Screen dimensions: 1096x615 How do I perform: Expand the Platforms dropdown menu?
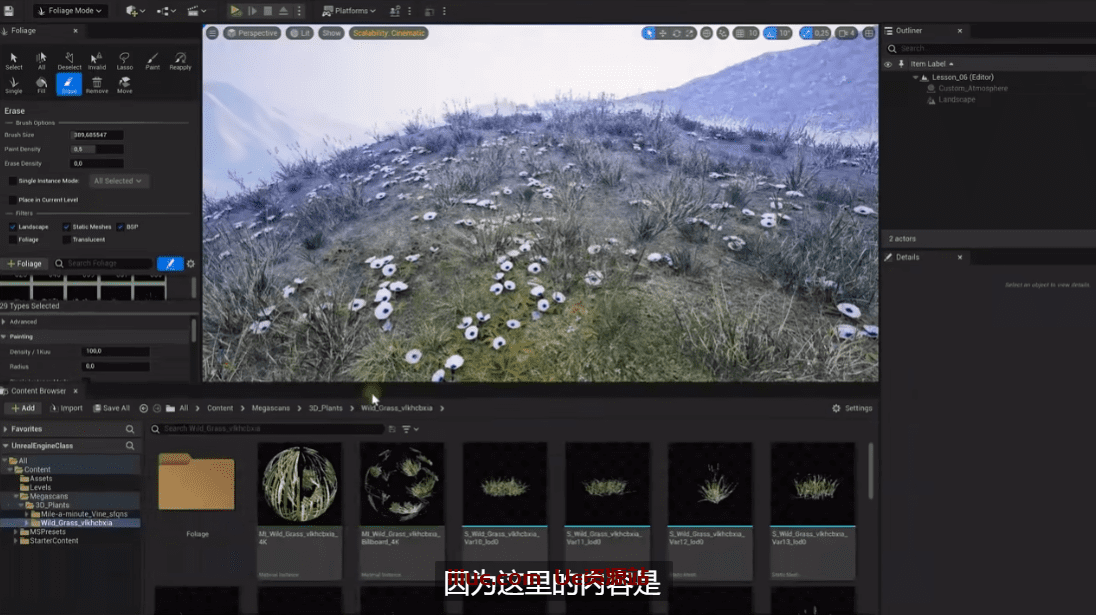(x=349, y=11)
